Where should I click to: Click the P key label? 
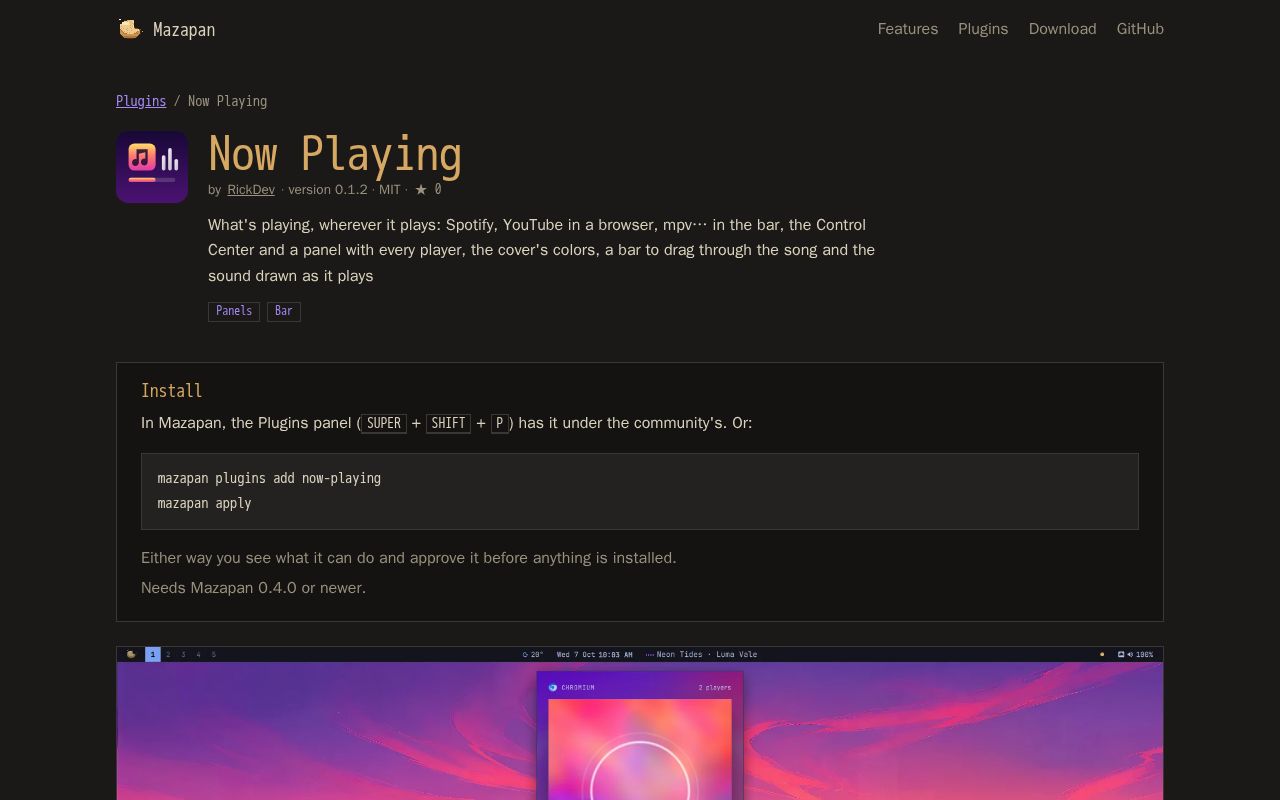point(500,423)
